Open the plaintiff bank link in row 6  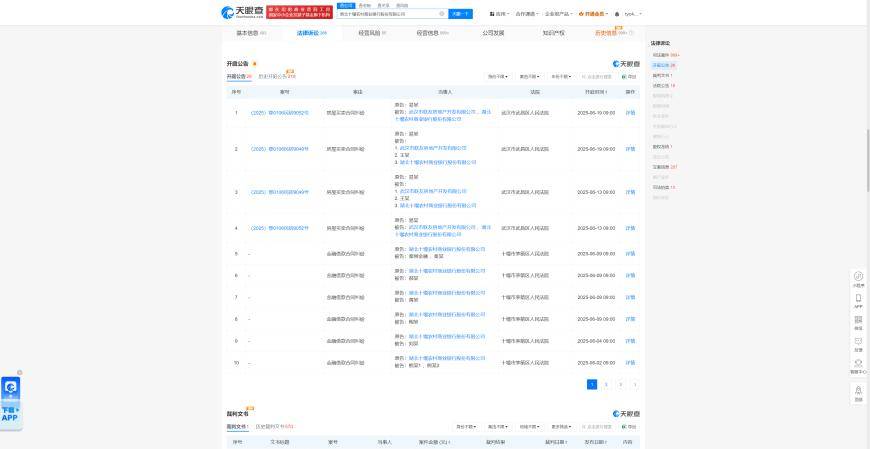point(447,271)
